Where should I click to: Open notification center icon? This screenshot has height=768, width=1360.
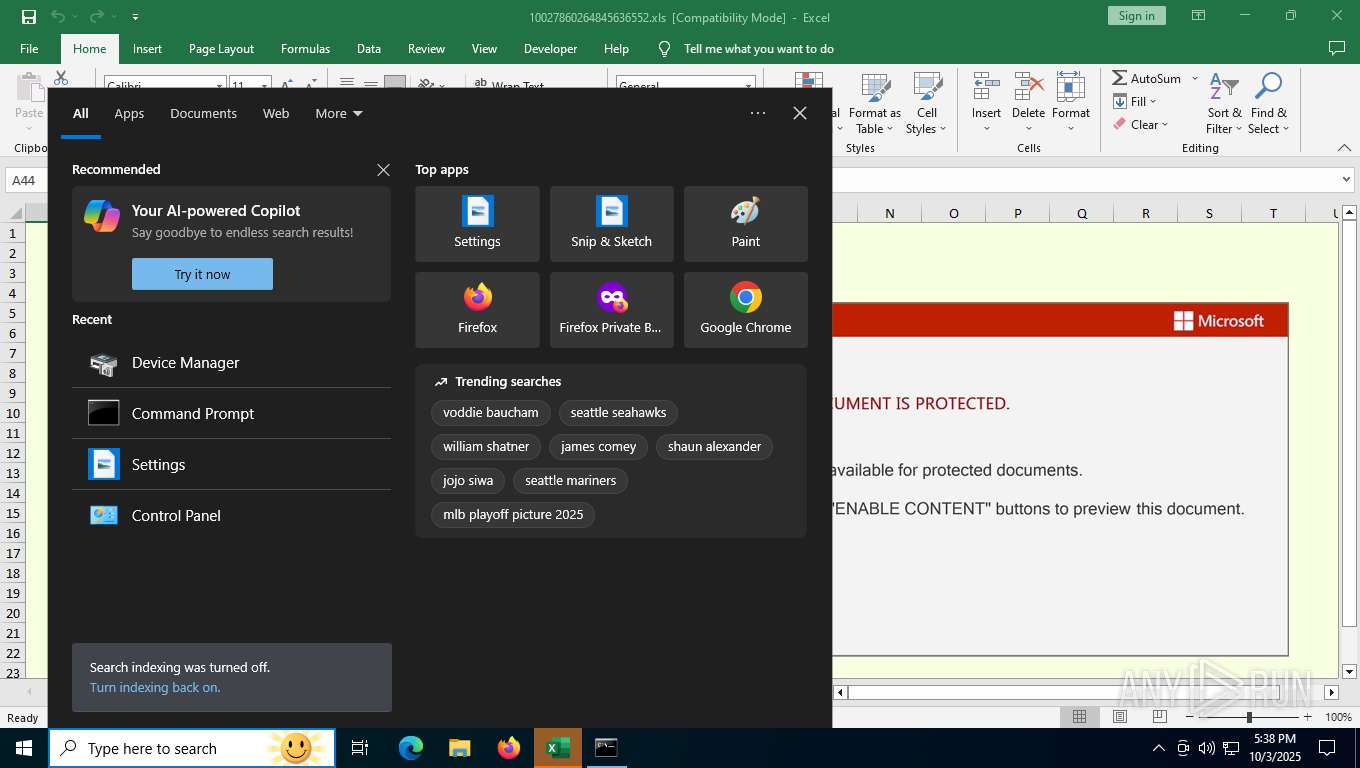coord(1327,748)
